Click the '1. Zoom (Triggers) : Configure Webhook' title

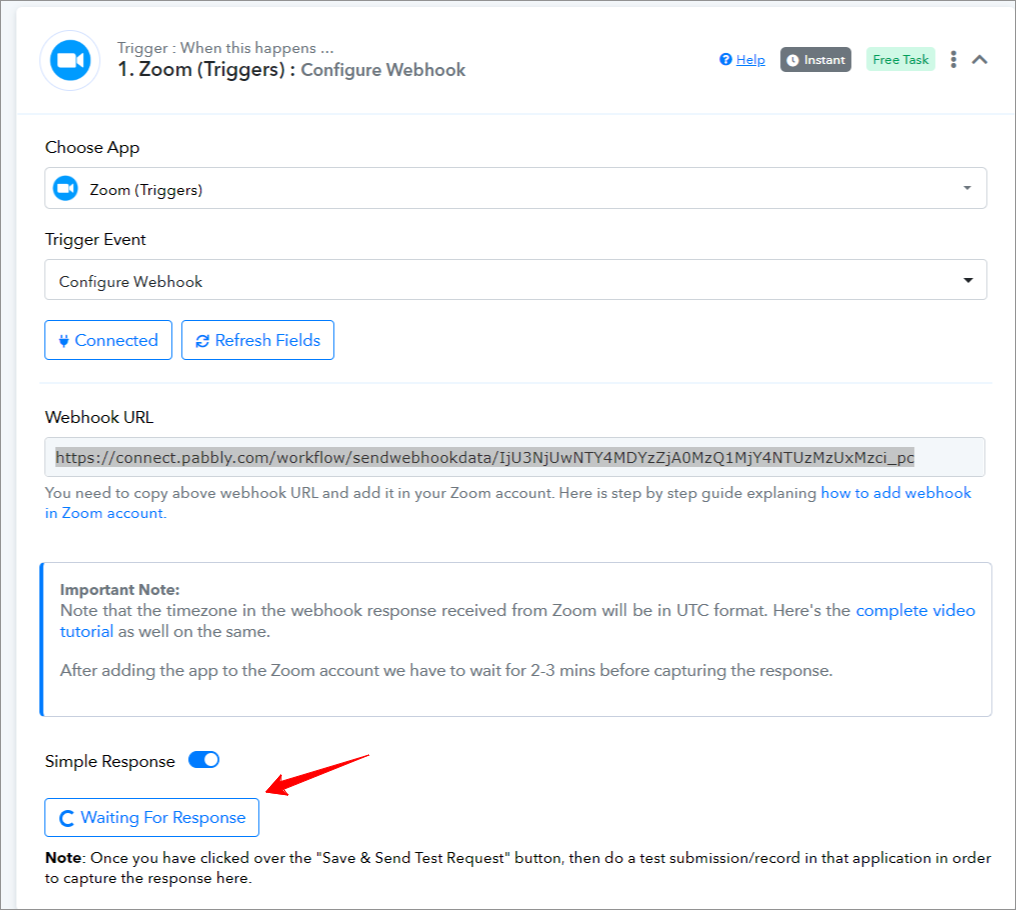pos(292,69)
